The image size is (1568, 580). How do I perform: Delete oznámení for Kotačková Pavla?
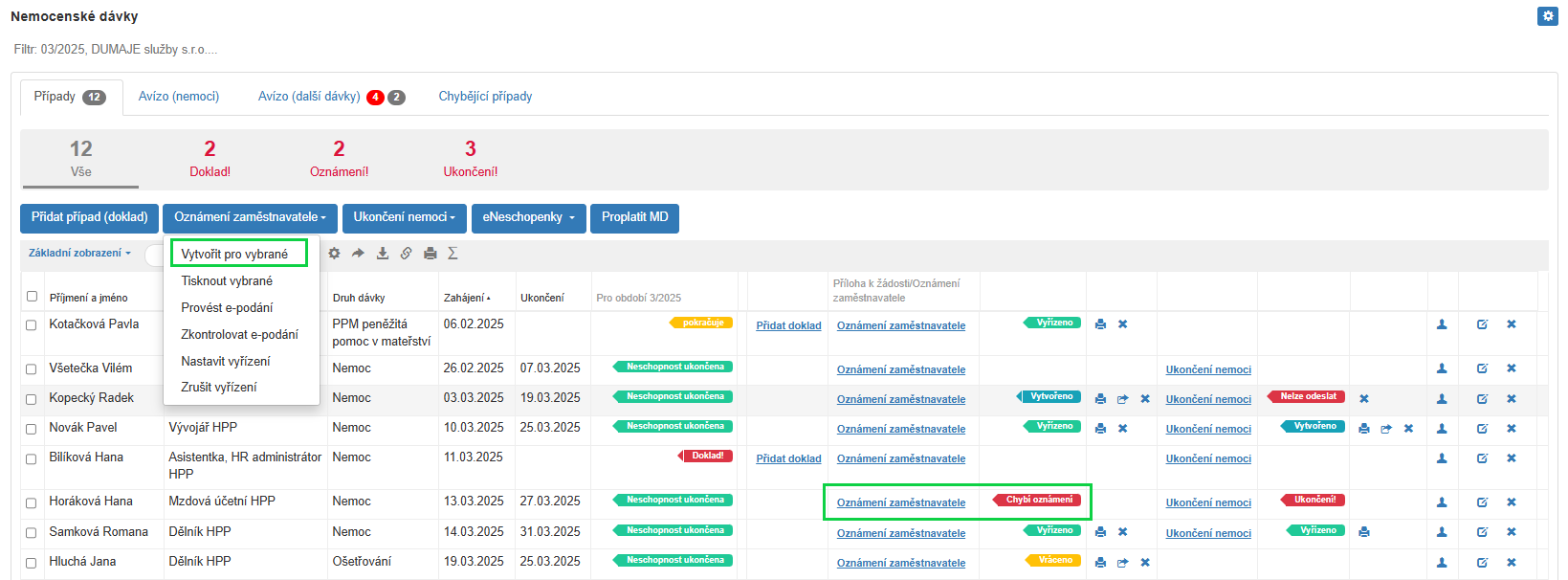(1123, 324)
